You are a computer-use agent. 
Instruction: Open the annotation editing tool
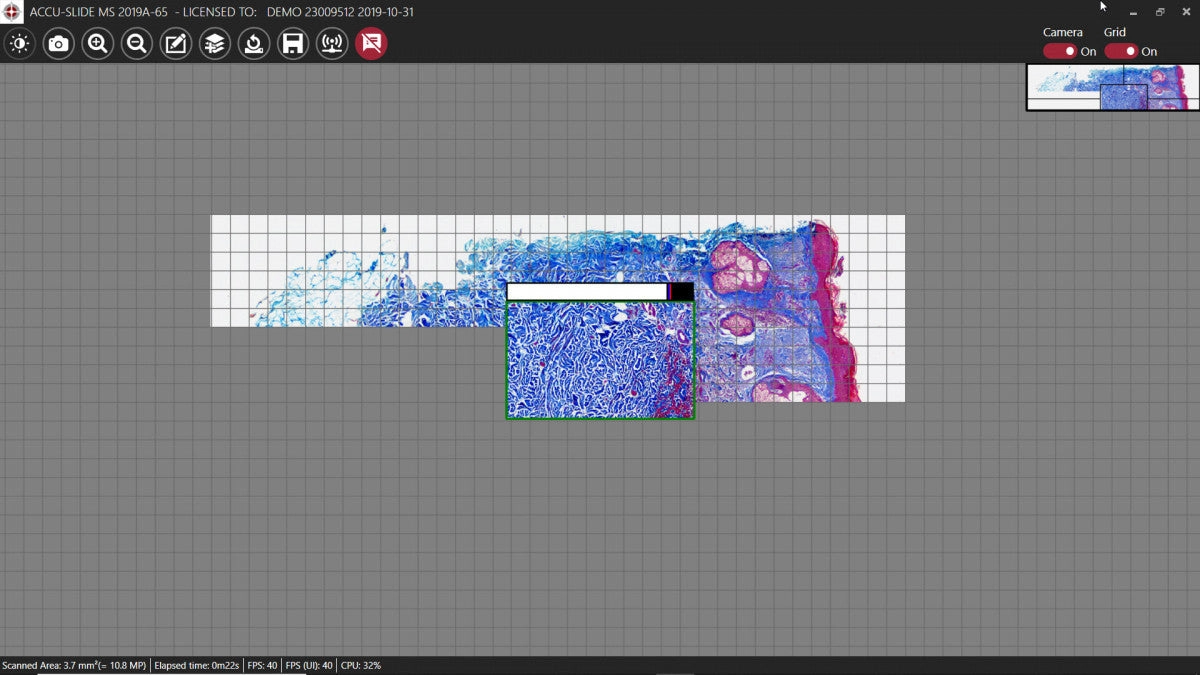[x=175, y=43]
